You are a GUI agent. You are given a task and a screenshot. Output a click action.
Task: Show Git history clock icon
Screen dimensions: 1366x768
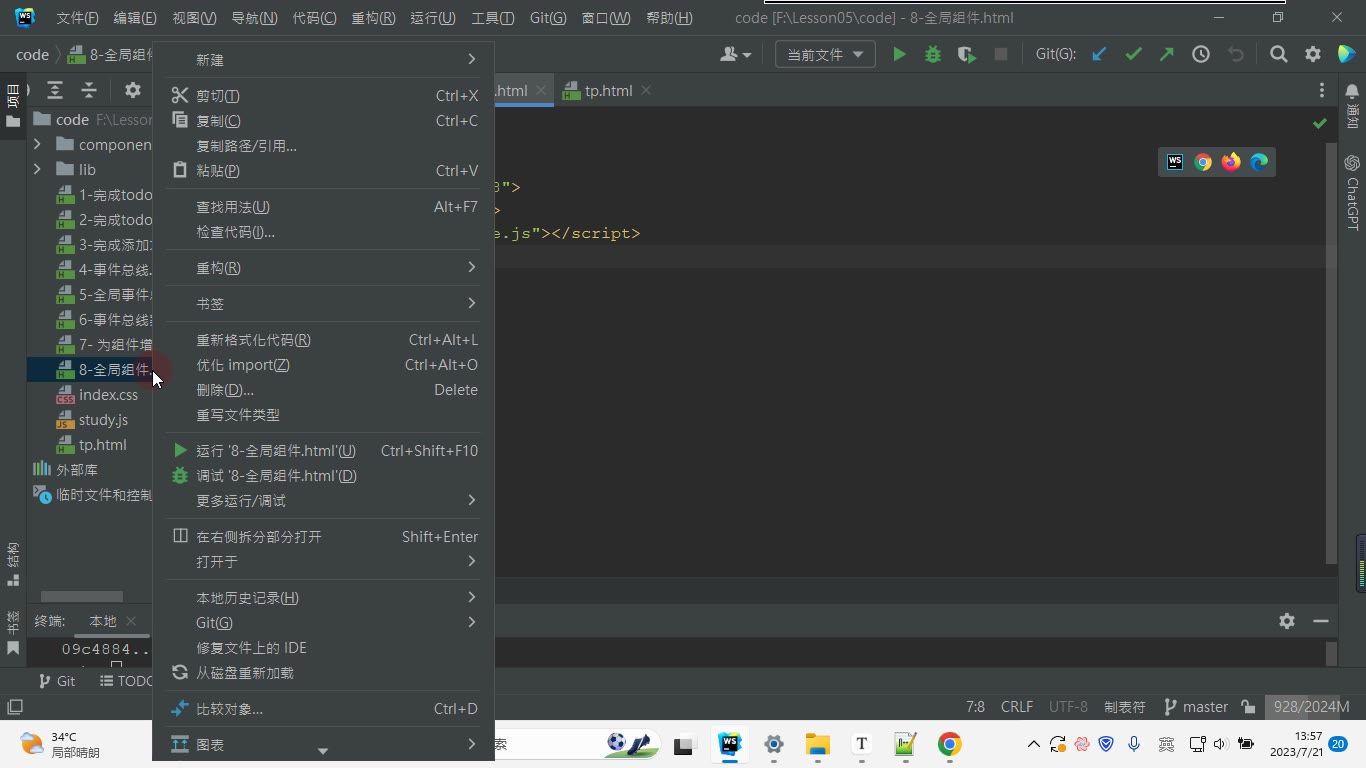point(1201,55)
